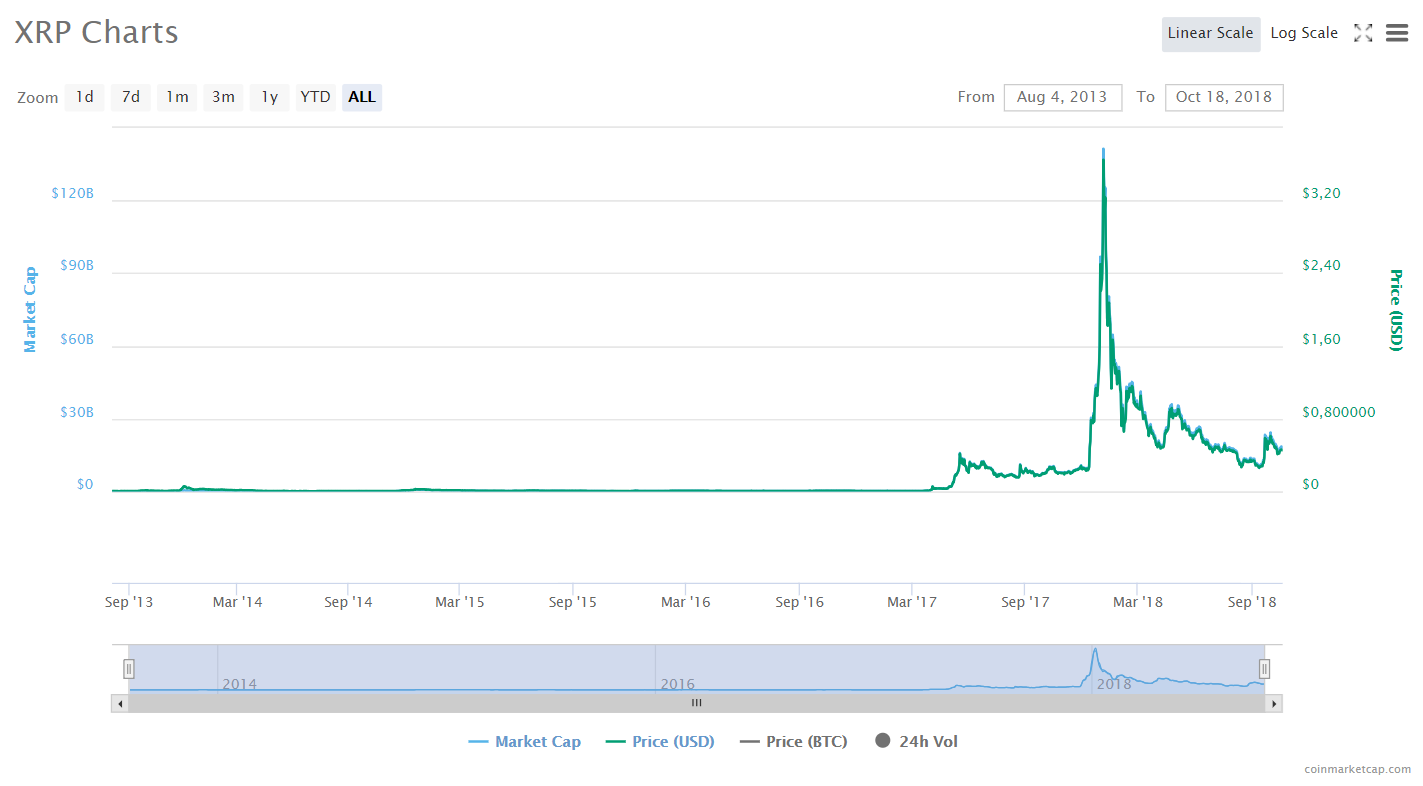Click the $120B market cap axis label

pos(72,193)
